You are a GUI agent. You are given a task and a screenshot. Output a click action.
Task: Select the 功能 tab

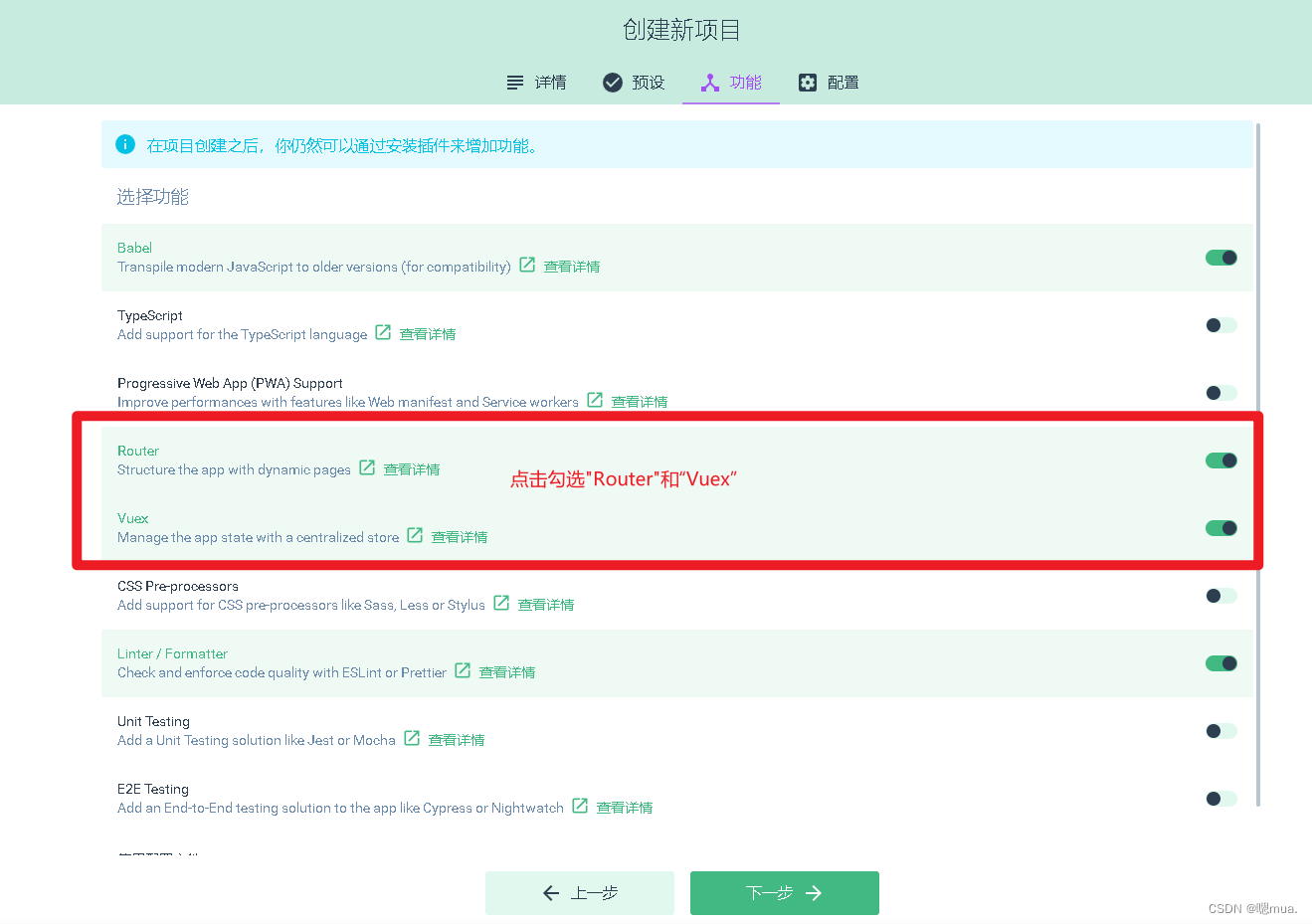[731, 83]
